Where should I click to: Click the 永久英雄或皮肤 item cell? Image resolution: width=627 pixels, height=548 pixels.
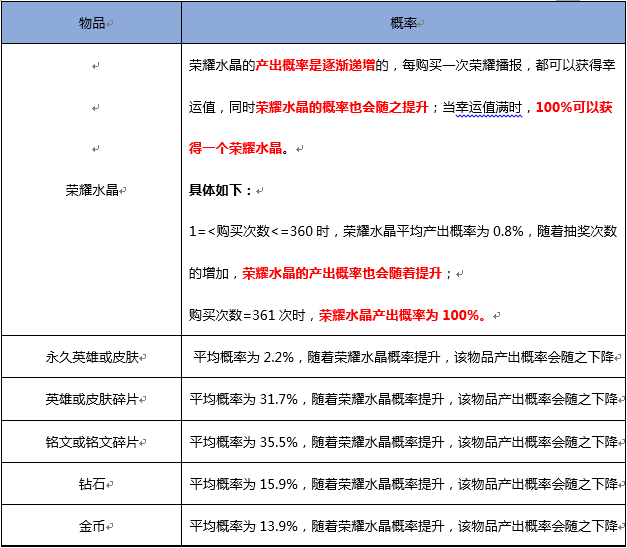(94, 357)
